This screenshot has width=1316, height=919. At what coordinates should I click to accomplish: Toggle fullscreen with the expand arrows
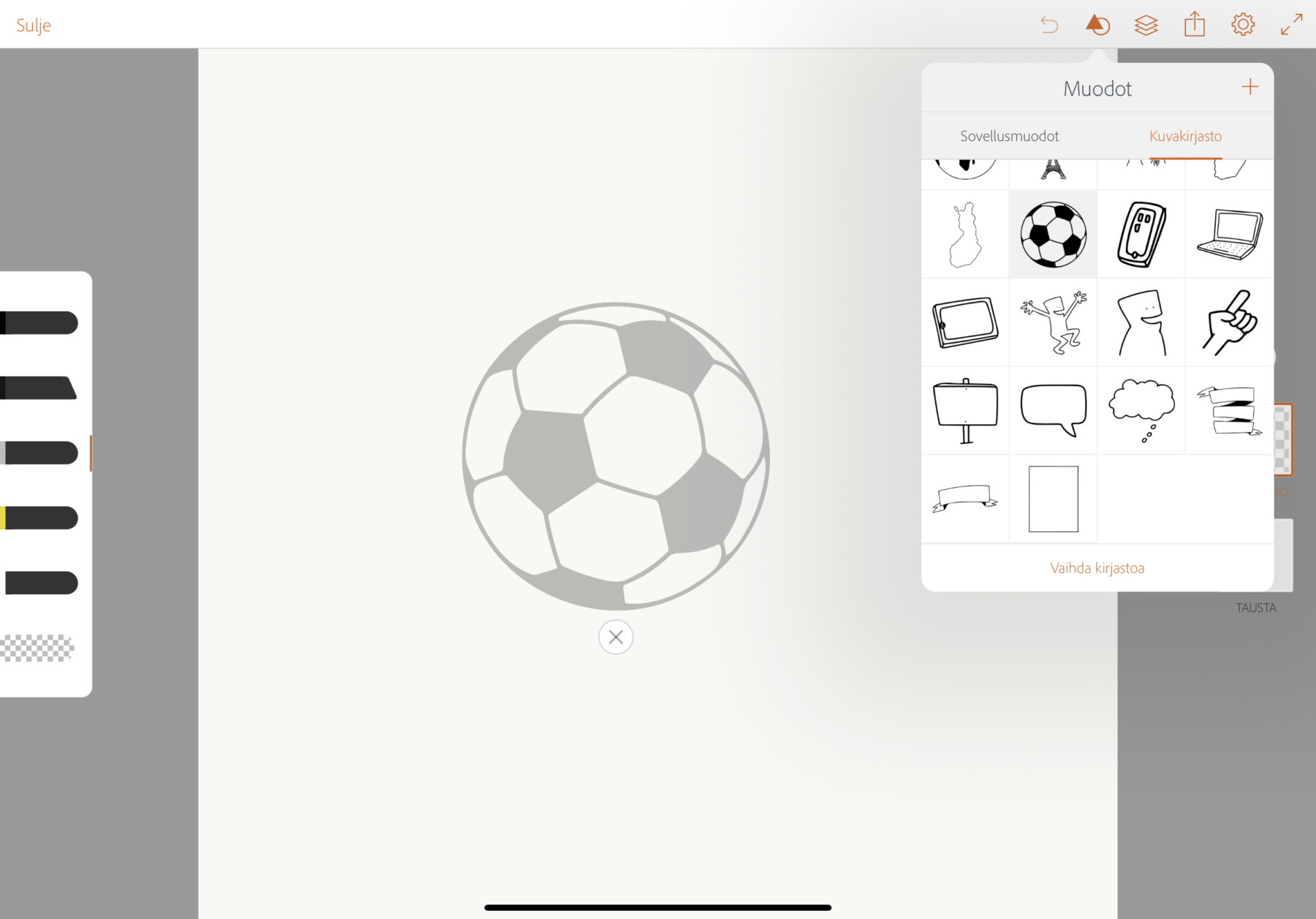tap(1291, 24)
